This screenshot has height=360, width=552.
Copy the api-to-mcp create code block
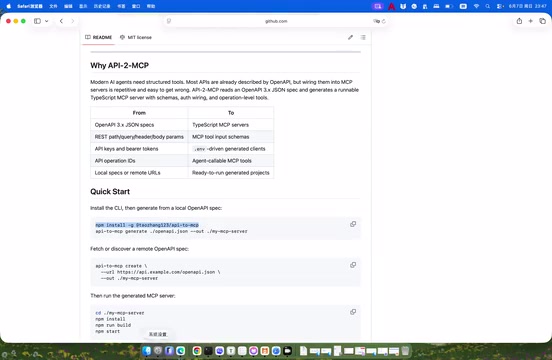[353, 265]
